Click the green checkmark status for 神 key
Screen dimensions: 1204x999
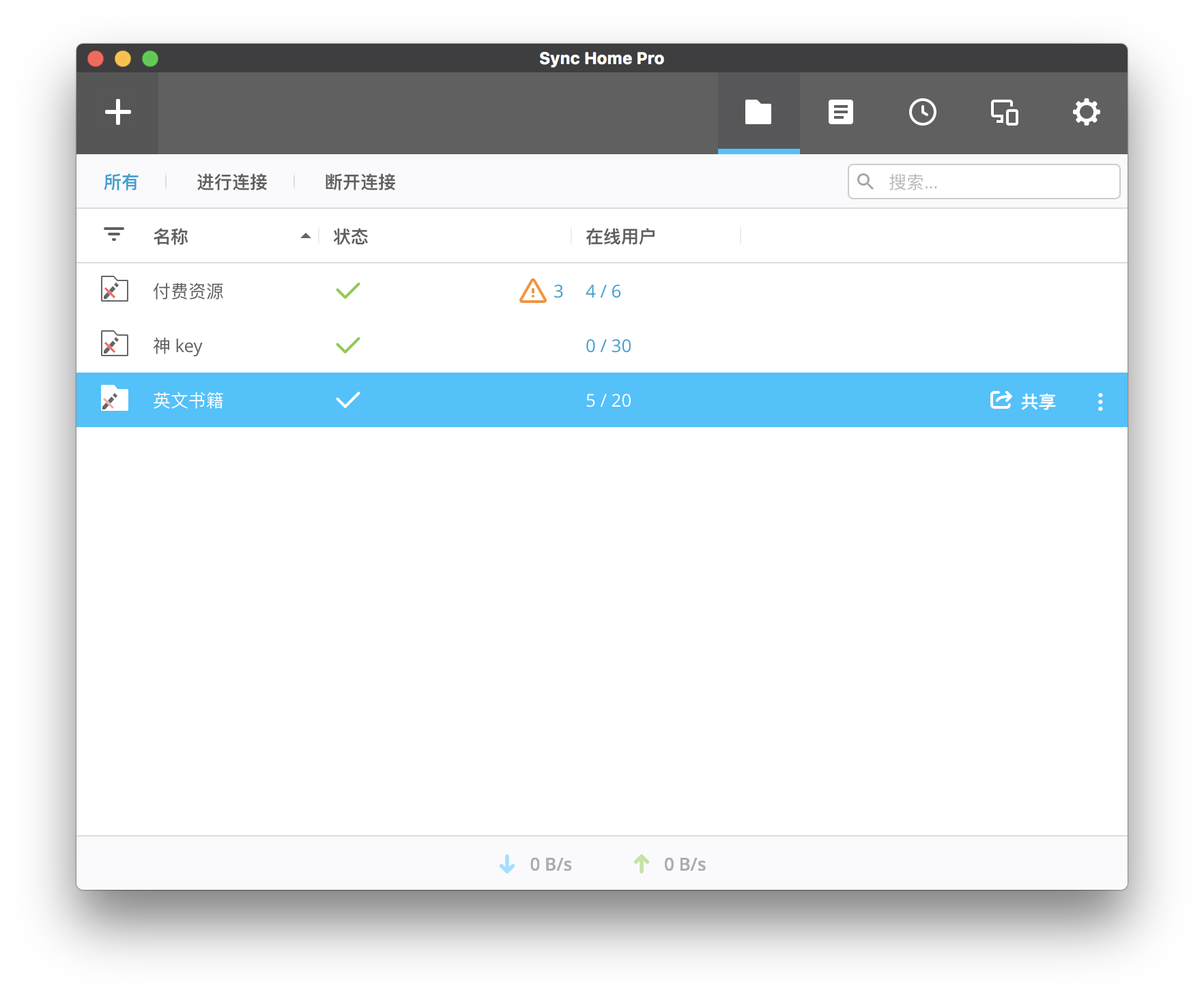tap(348, 345)
